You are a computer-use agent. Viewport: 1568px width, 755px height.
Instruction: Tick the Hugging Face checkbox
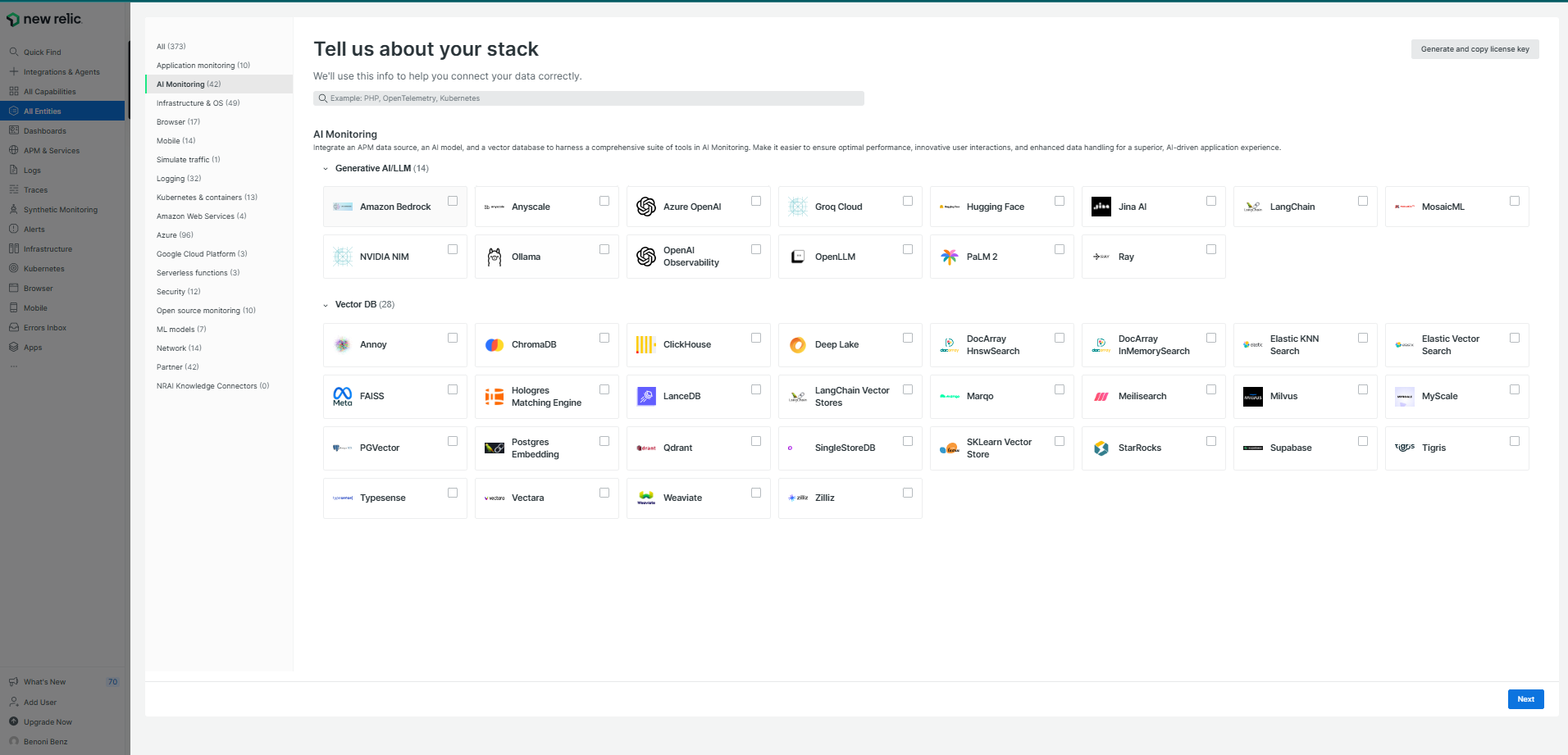(1060, 201)
